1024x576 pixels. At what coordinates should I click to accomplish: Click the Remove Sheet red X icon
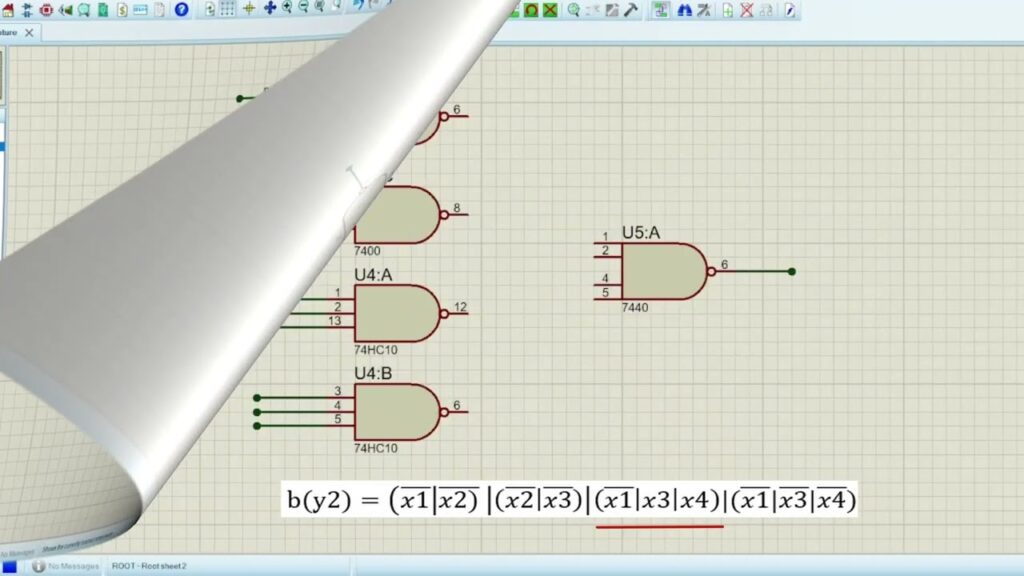click(x=747, y=10)
